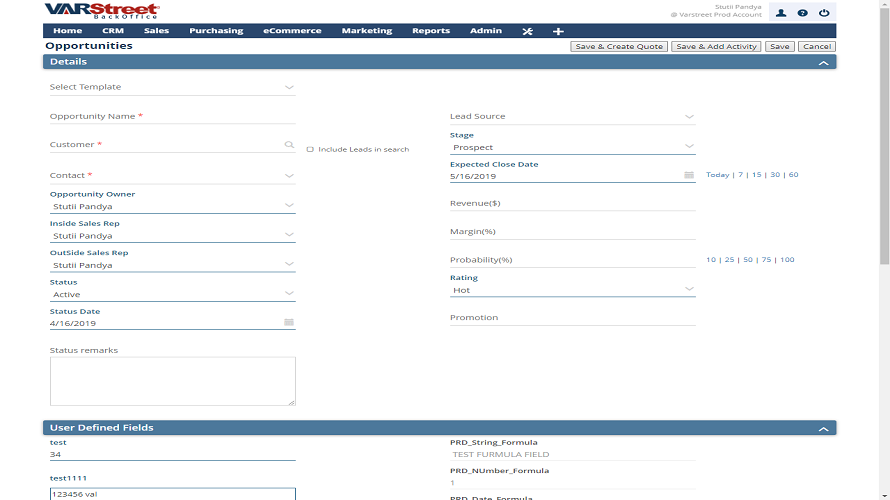Open the Opportunity Owner dropdown
Screen dimensions: 890x500
tap(173, 207)
